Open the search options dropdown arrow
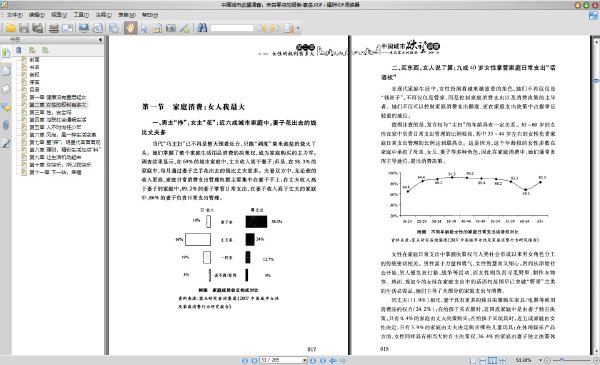The height and width of the screenshot is (365, 600). point(298,28)
